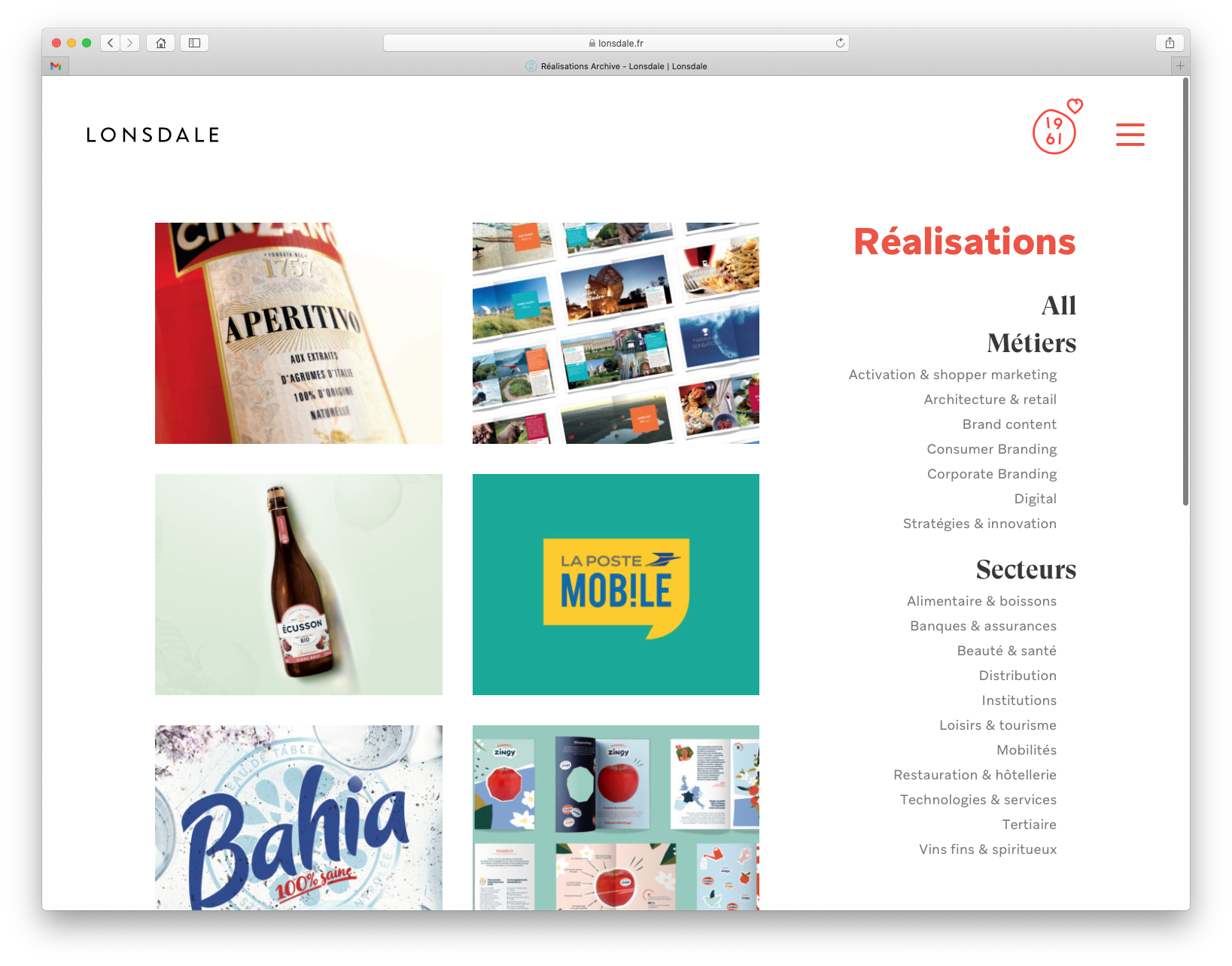Click the Lonsdale logo
Image resolution: width=1232 pixels, height=966 pixels.
[153, 135]
